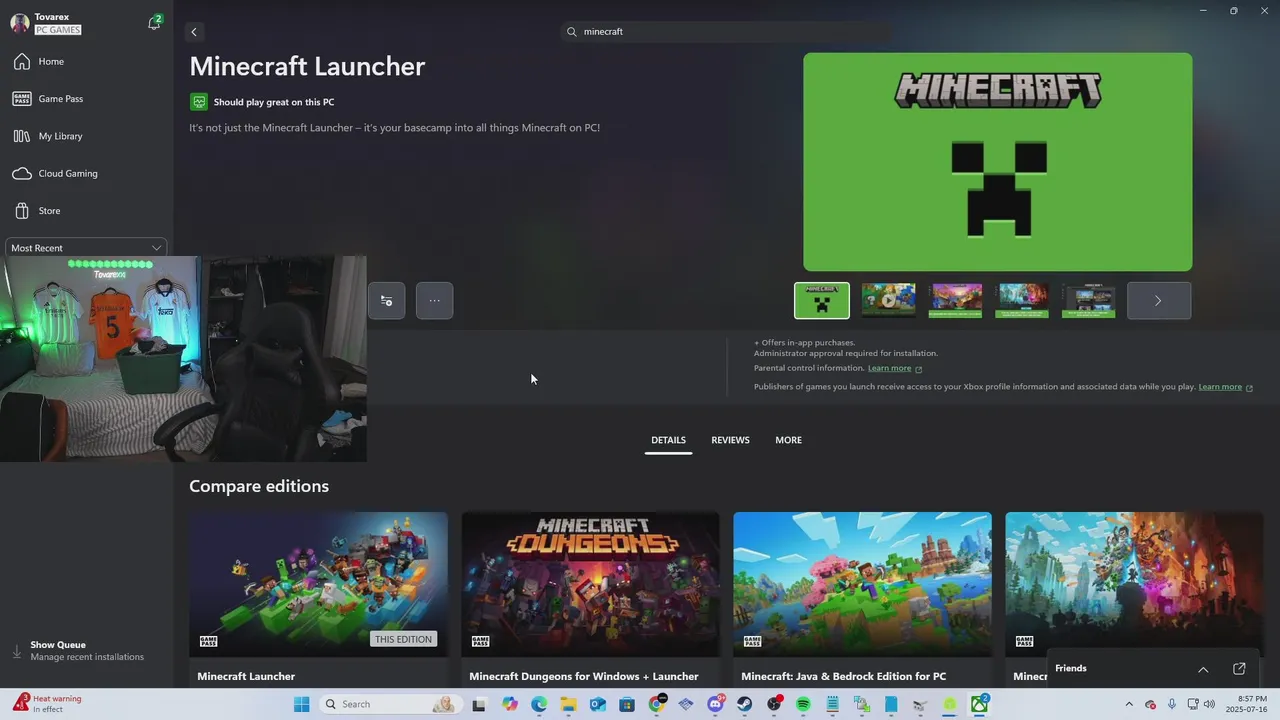Open Microsoft Store from the taskbar
This screenshot has height=720, width=1280.
627,704
